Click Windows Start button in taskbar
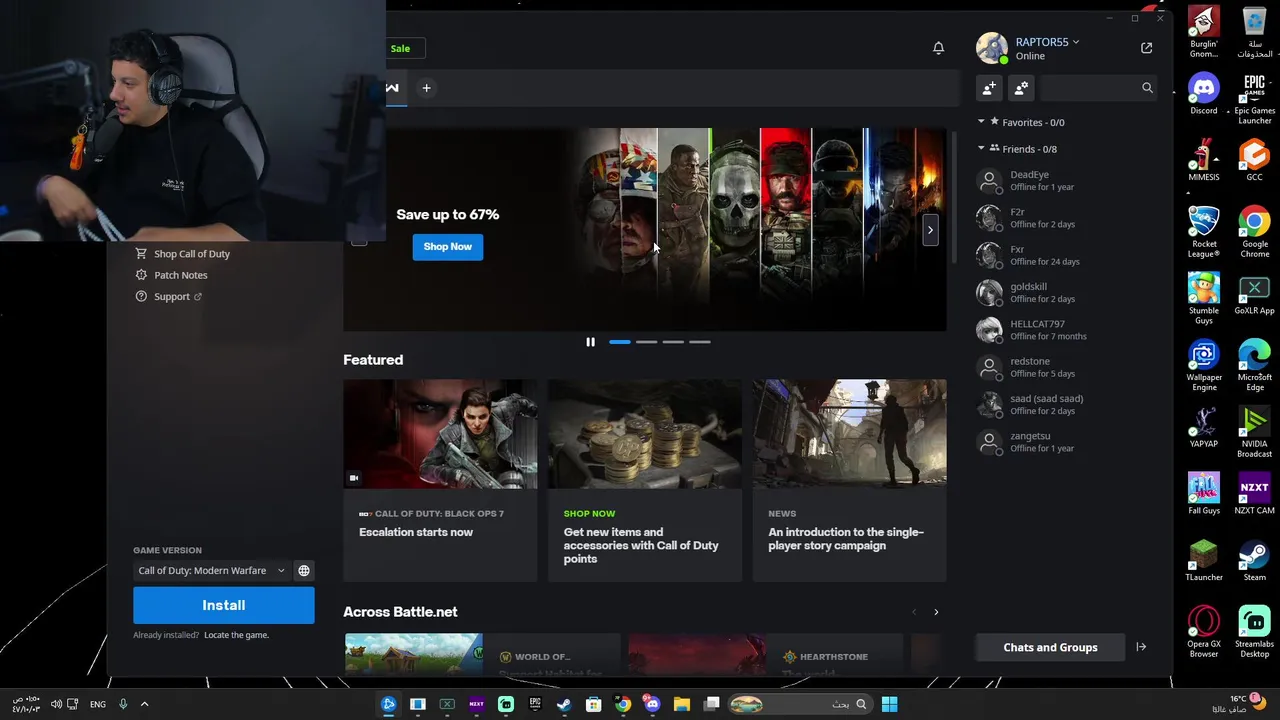This screenshot has height=720, width=1280. (889, 704)
